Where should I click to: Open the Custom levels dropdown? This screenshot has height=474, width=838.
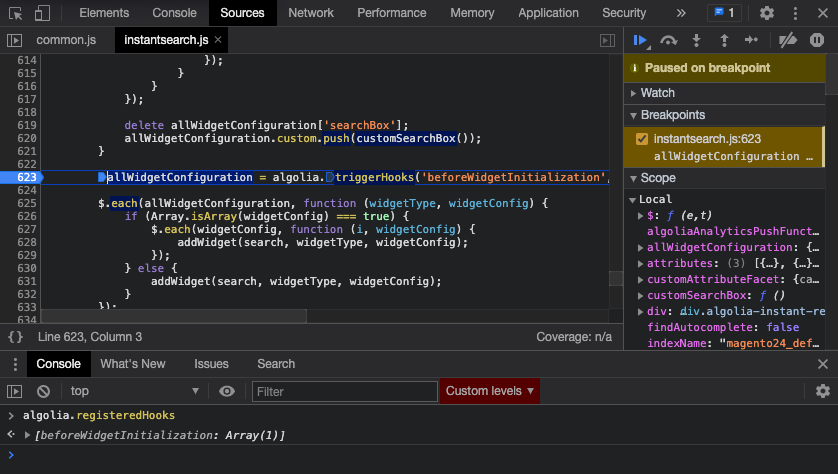489,391
